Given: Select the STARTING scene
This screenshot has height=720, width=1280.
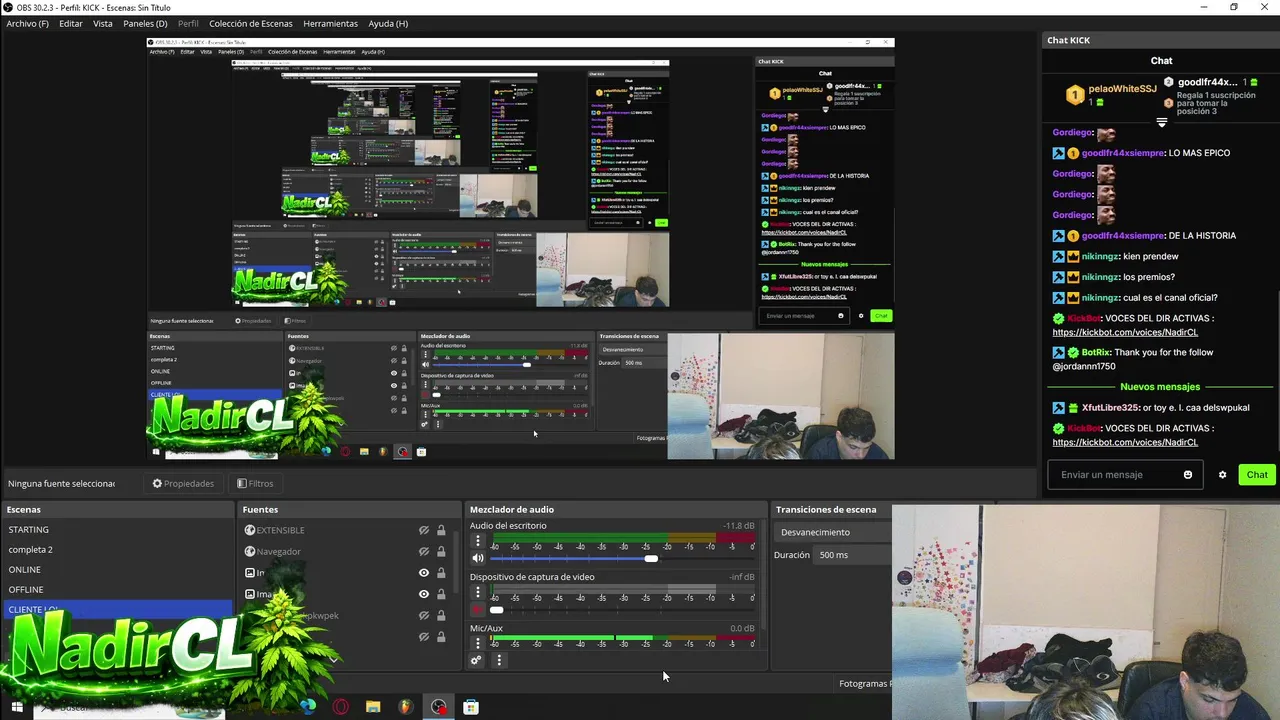Looking at the screenshot, I should [x=28, y=530].
